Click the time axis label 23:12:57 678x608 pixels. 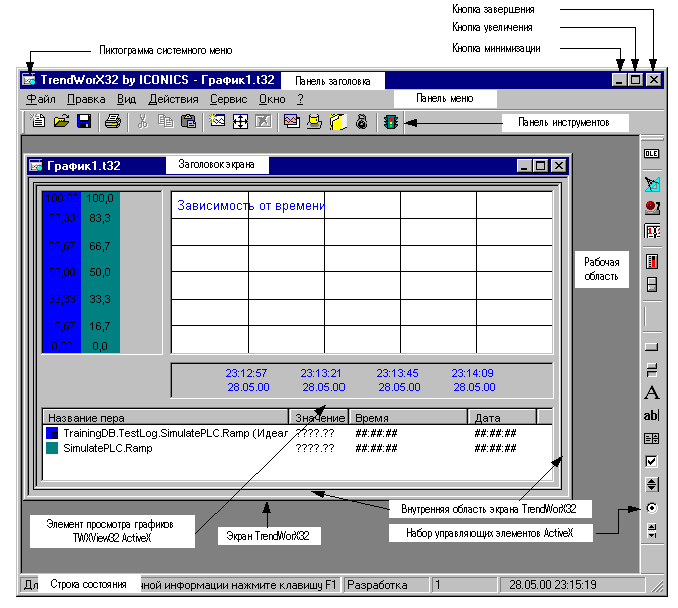pos(246,373)
